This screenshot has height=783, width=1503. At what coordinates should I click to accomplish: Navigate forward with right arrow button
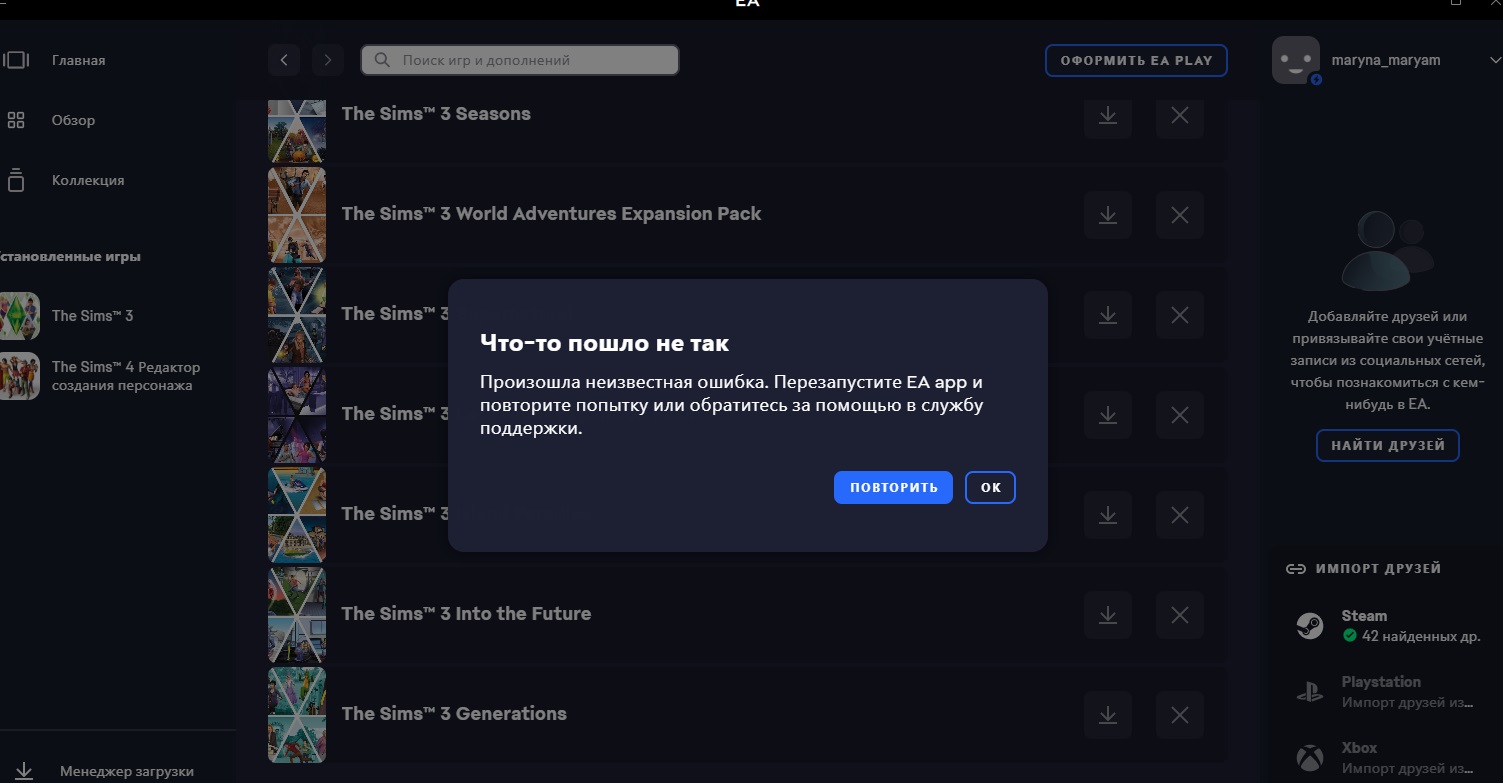tap(328, 60)
